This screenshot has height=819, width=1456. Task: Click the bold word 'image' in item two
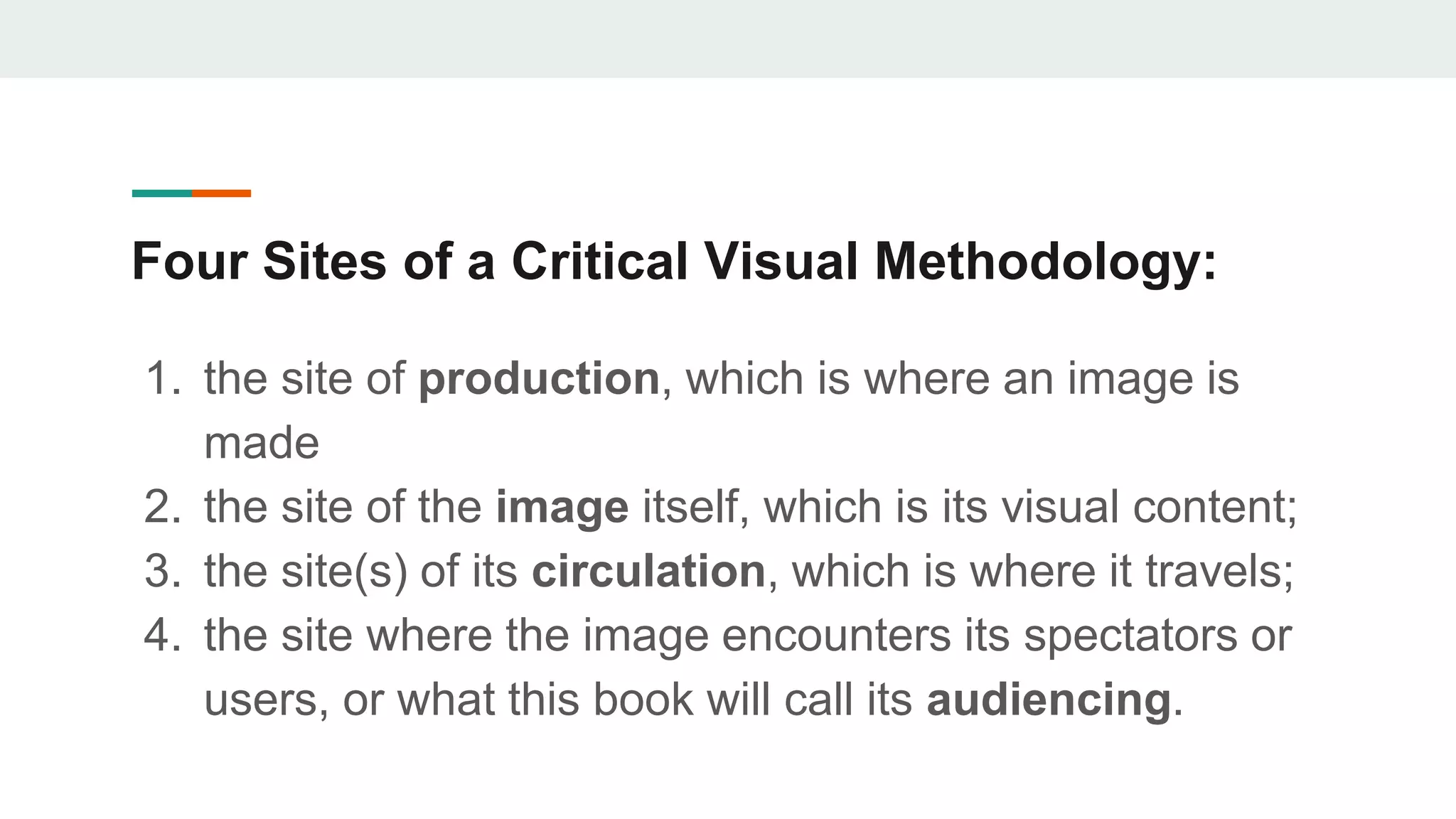pos(562,507)
